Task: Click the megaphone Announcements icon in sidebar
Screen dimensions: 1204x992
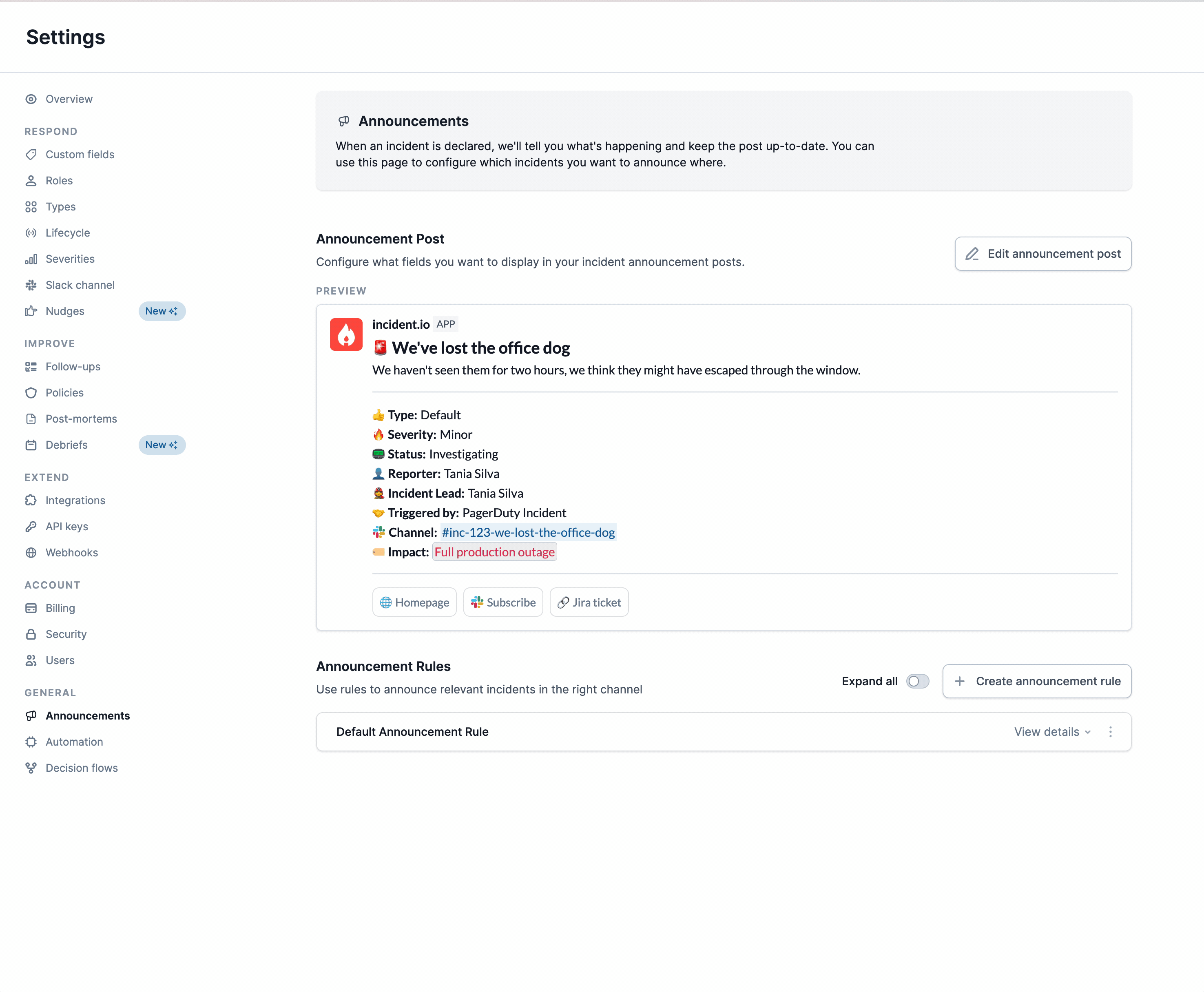Action: (x=31, y=715)
